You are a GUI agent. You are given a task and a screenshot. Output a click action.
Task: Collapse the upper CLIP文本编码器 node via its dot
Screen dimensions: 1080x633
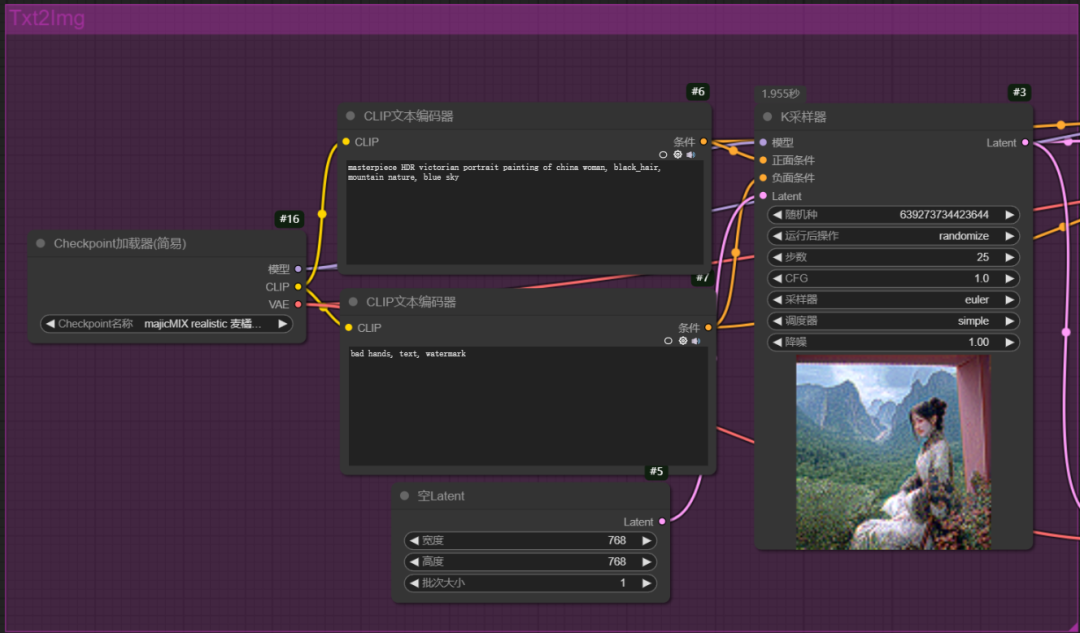click(x=351, y=116)
